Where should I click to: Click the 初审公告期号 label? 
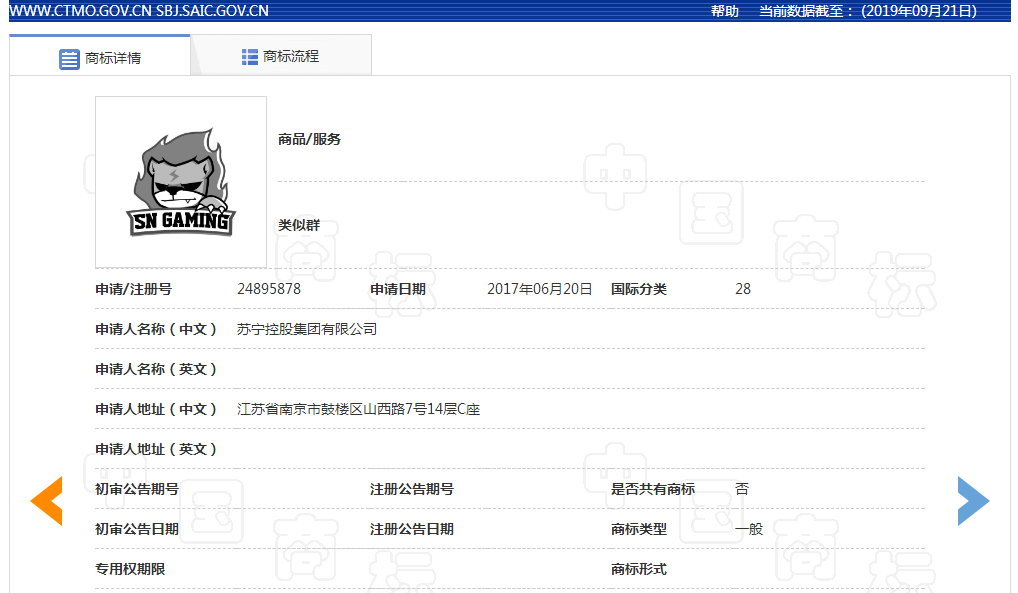coord(137,489)
